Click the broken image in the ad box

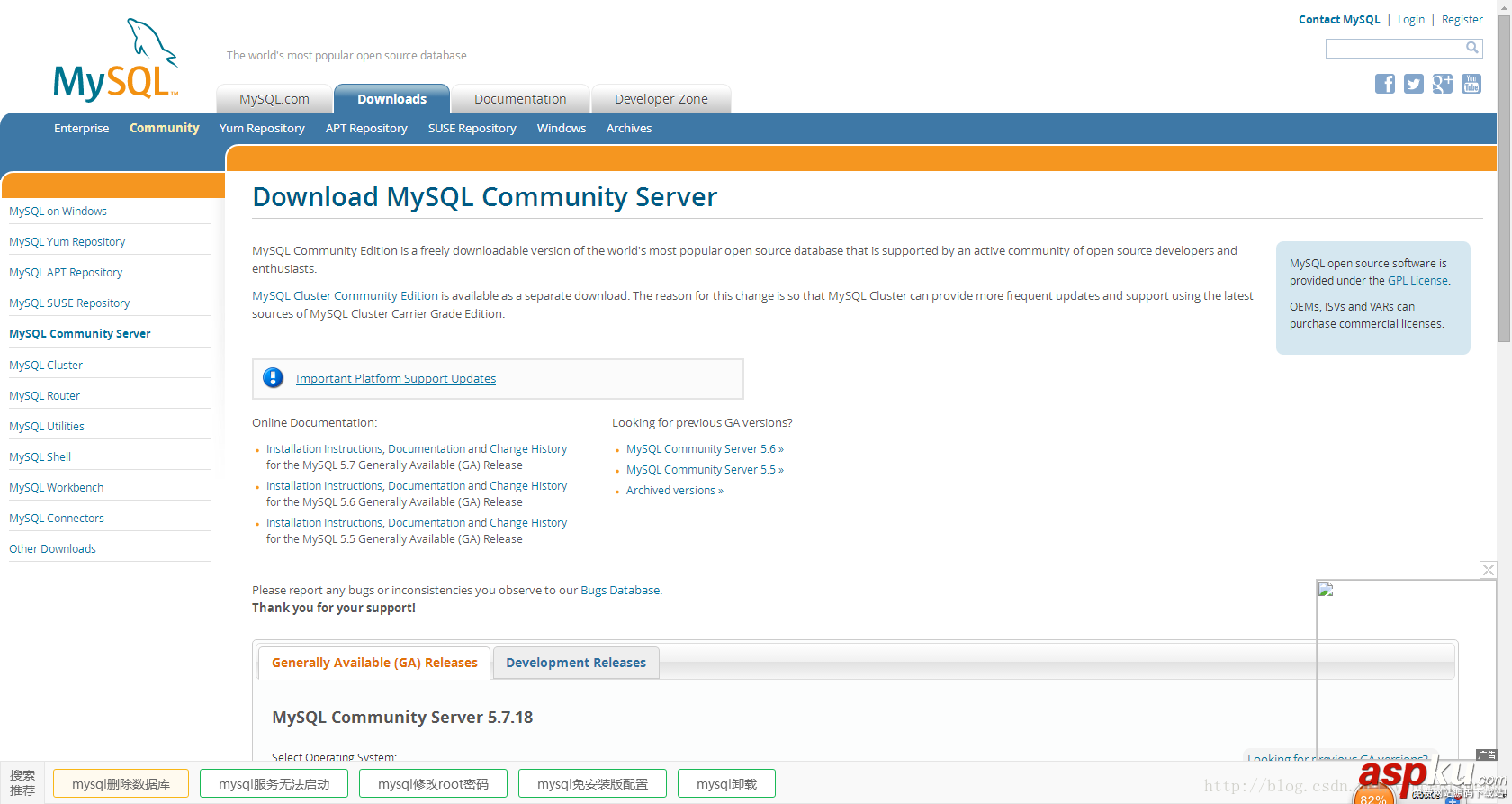[1326, 590]
